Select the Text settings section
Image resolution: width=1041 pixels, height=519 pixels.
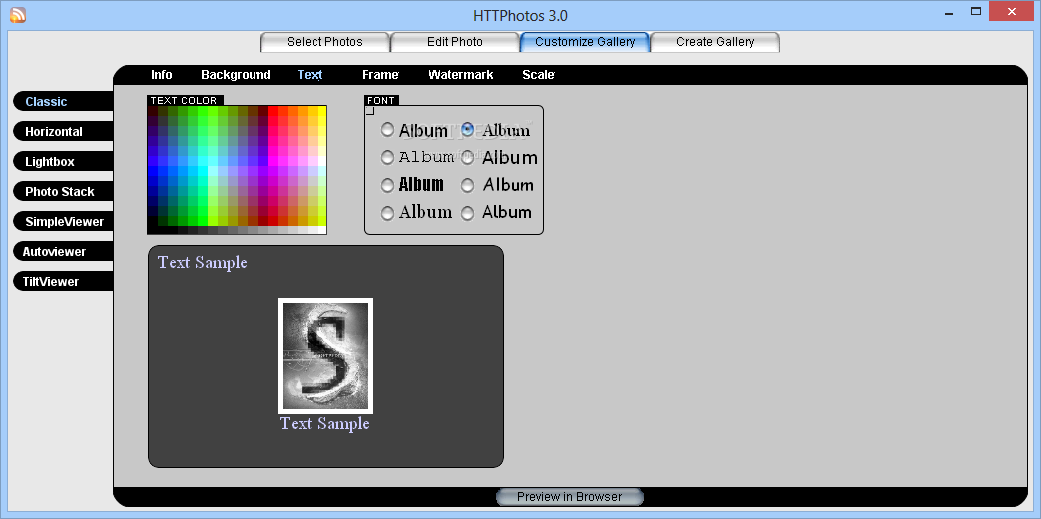click(x=310, y=75)
